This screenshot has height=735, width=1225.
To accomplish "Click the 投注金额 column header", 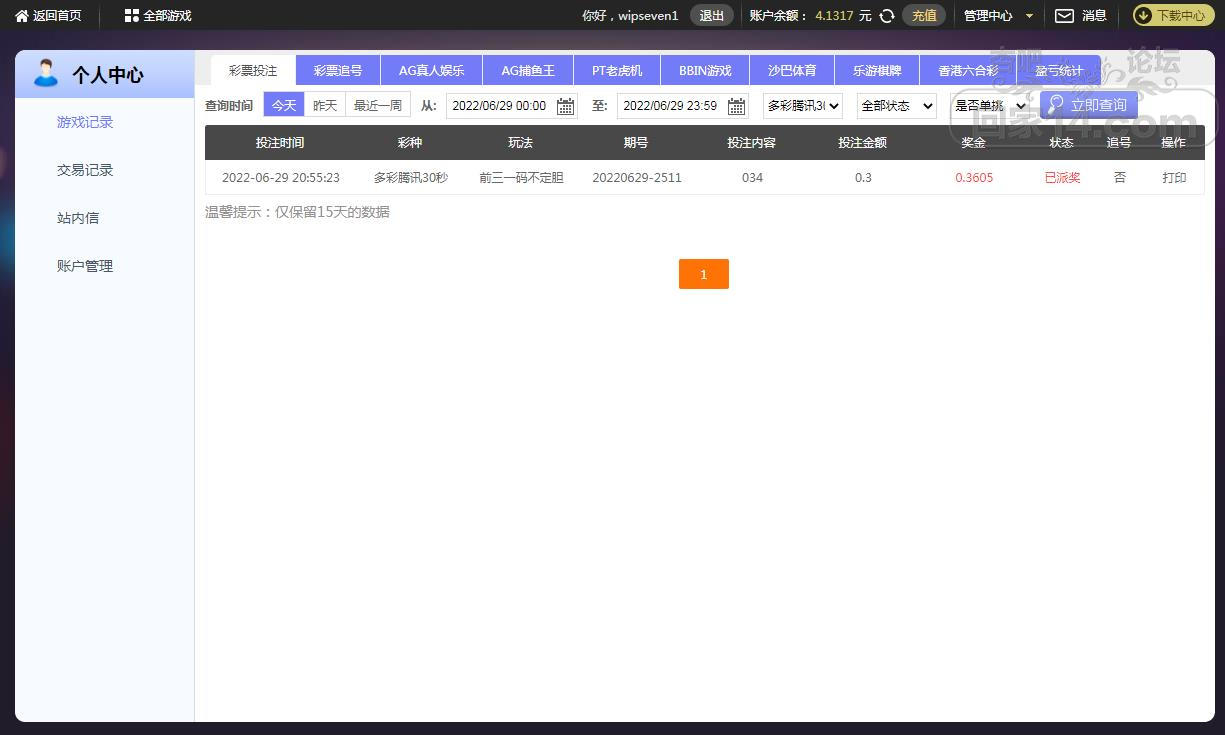I will pyautogui.click(x=862, y=143).
